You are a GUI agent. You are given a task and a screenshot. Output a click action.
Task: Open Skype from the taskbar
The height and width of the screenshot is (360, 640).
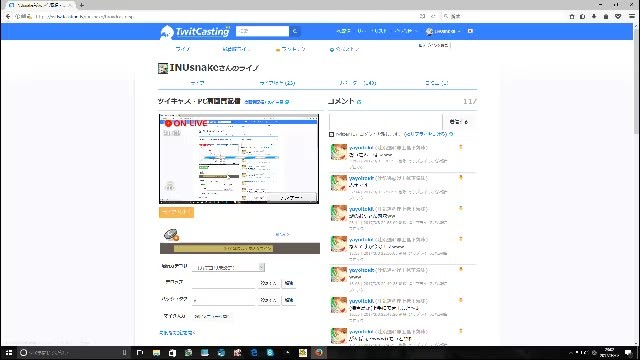(270, 353)
